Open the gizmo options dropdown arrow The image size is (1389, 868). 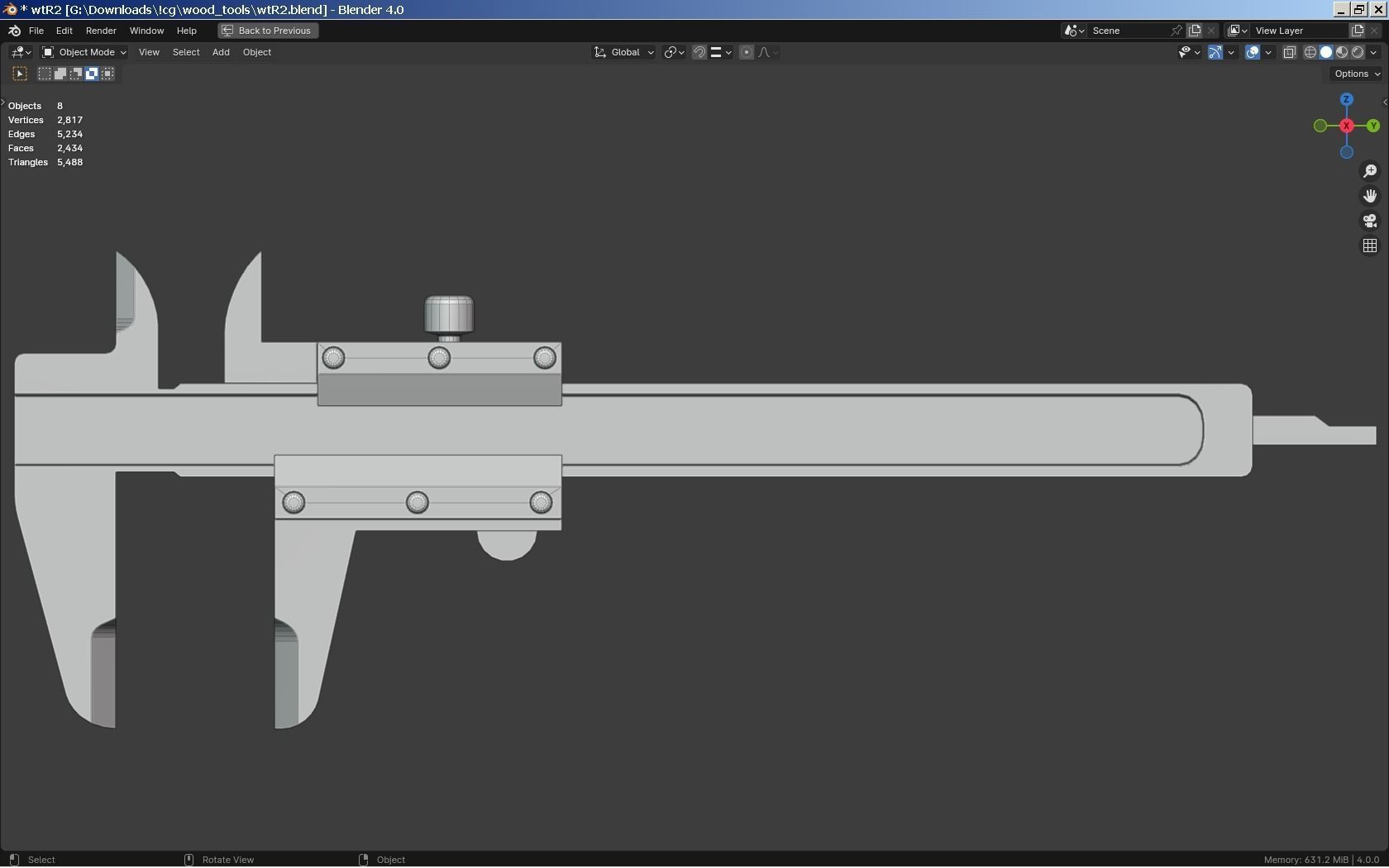coord(1231,52)
